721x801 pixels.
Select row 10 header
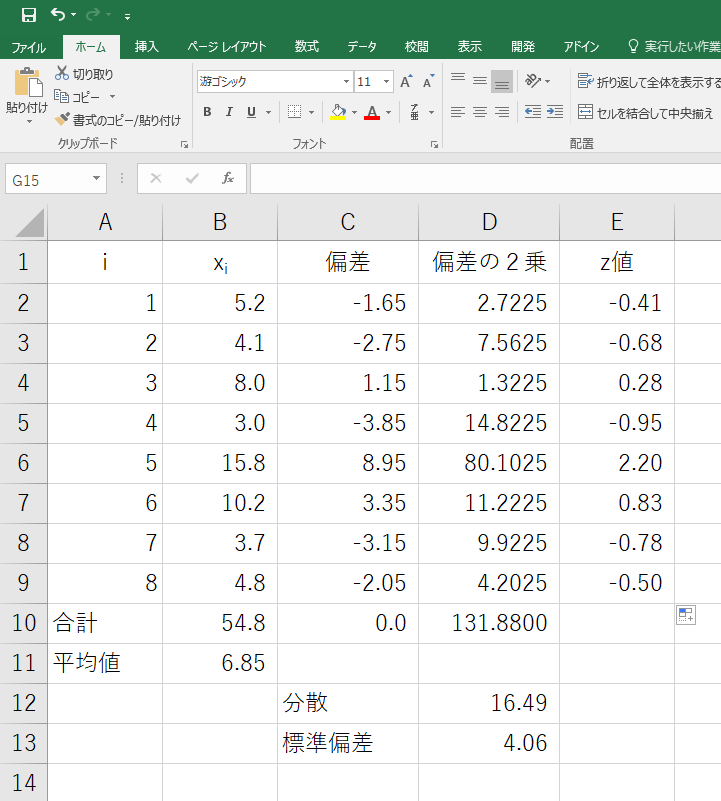(x=24, y=623)
